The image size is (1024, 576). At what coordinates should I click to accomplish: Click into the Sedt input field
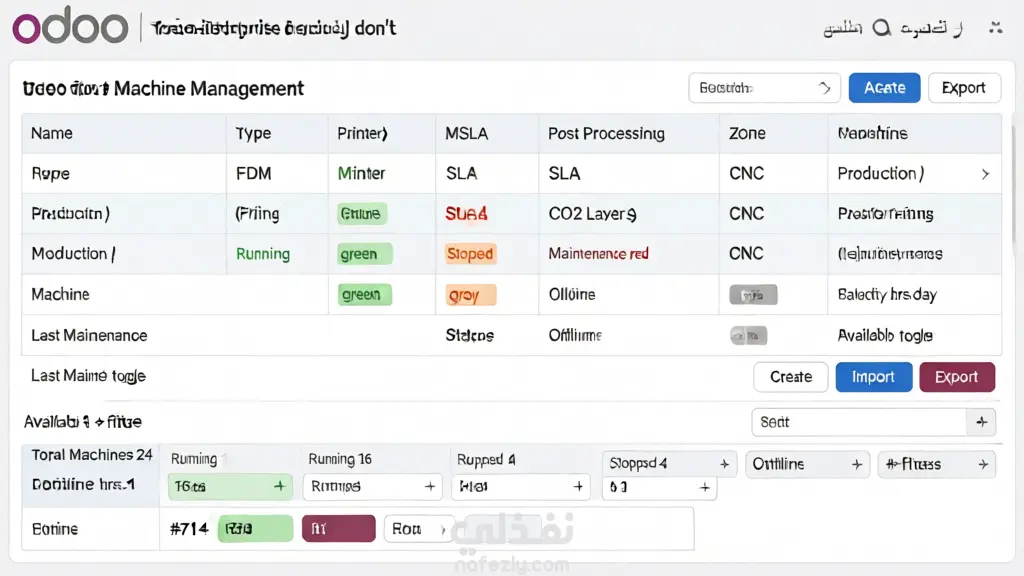point(859,422)
